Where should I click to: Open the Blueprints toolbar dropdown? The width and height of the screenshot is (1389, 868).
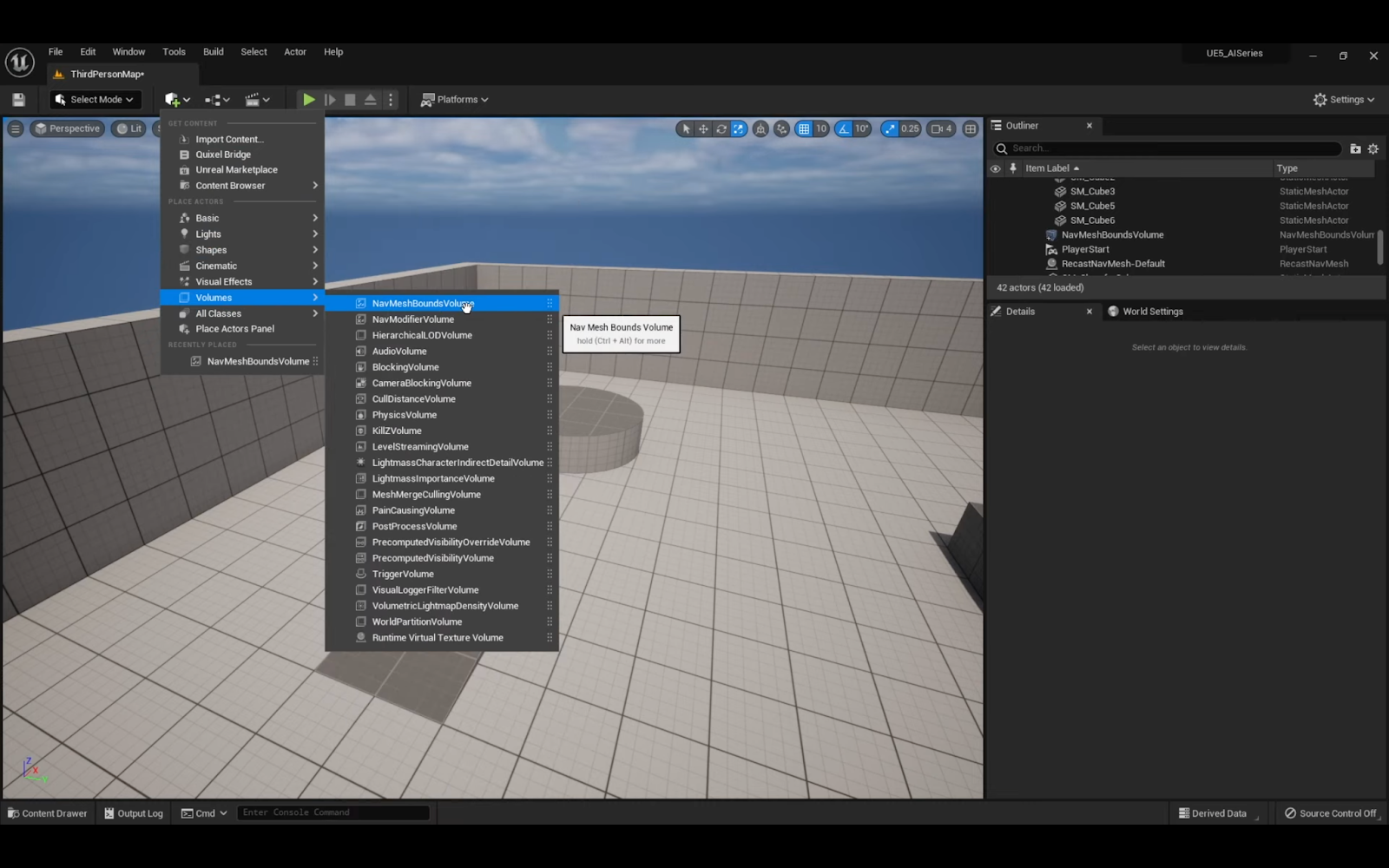pos(217,100)
